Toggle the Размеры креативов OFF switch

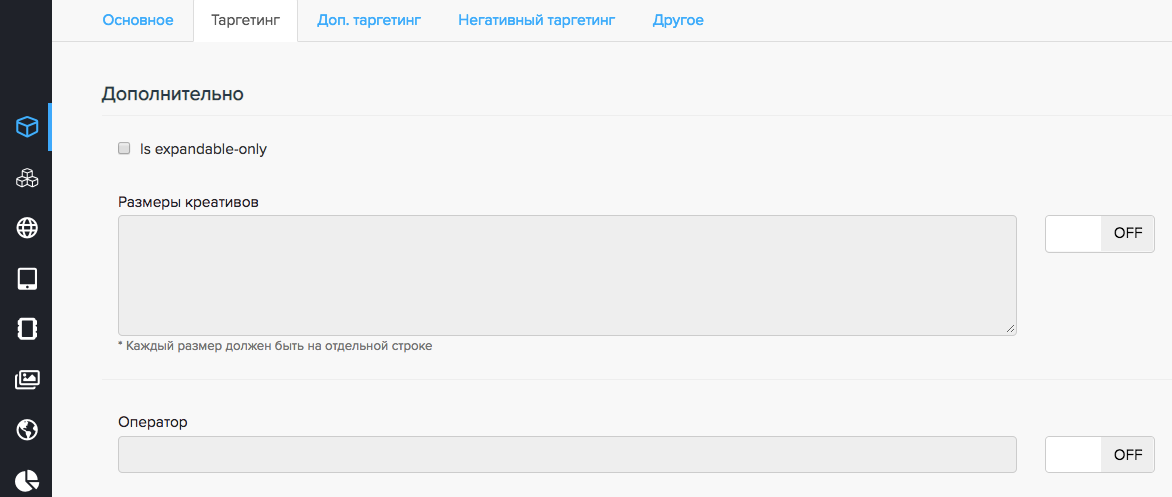point(1100,233)
